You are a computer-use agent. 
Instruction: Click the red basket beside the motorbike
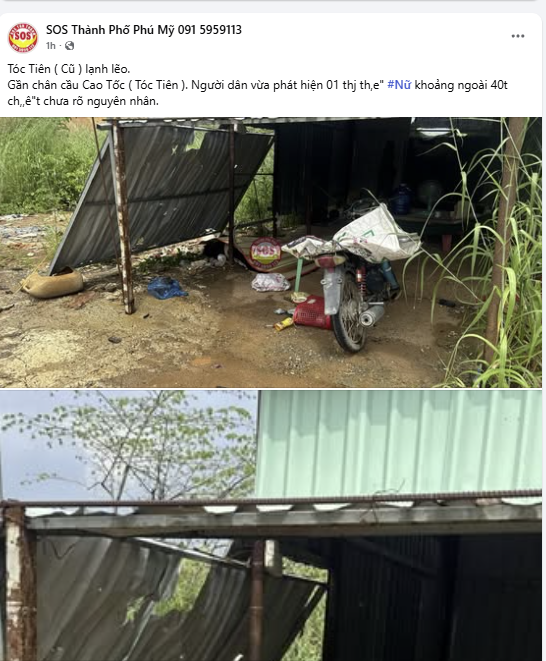(x=312, y=312)
